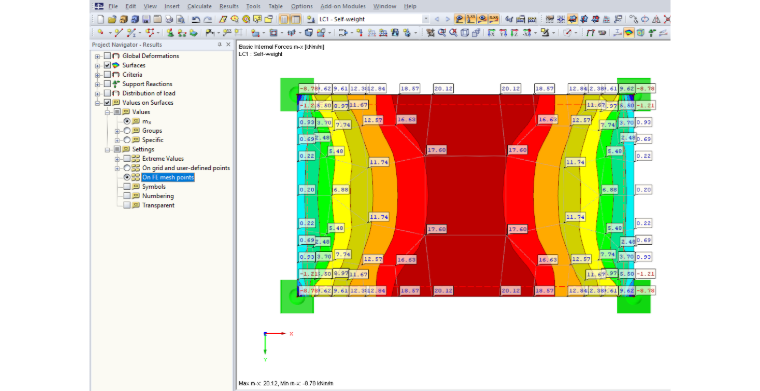
Task: Open the Calculate menu
Action: pos(199,6)
